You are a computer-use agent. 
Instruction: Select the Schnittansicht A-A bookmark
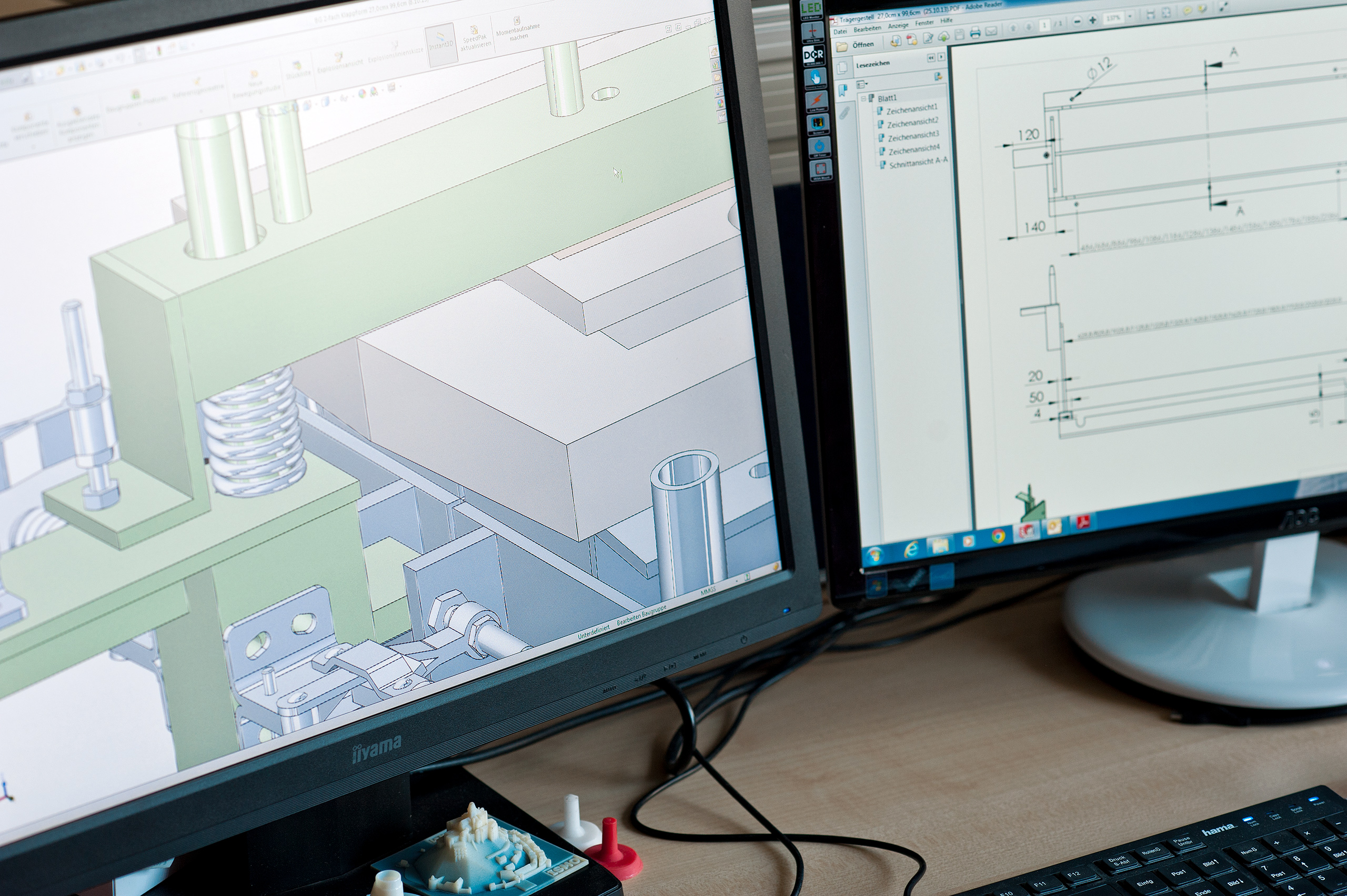(918, 164)
